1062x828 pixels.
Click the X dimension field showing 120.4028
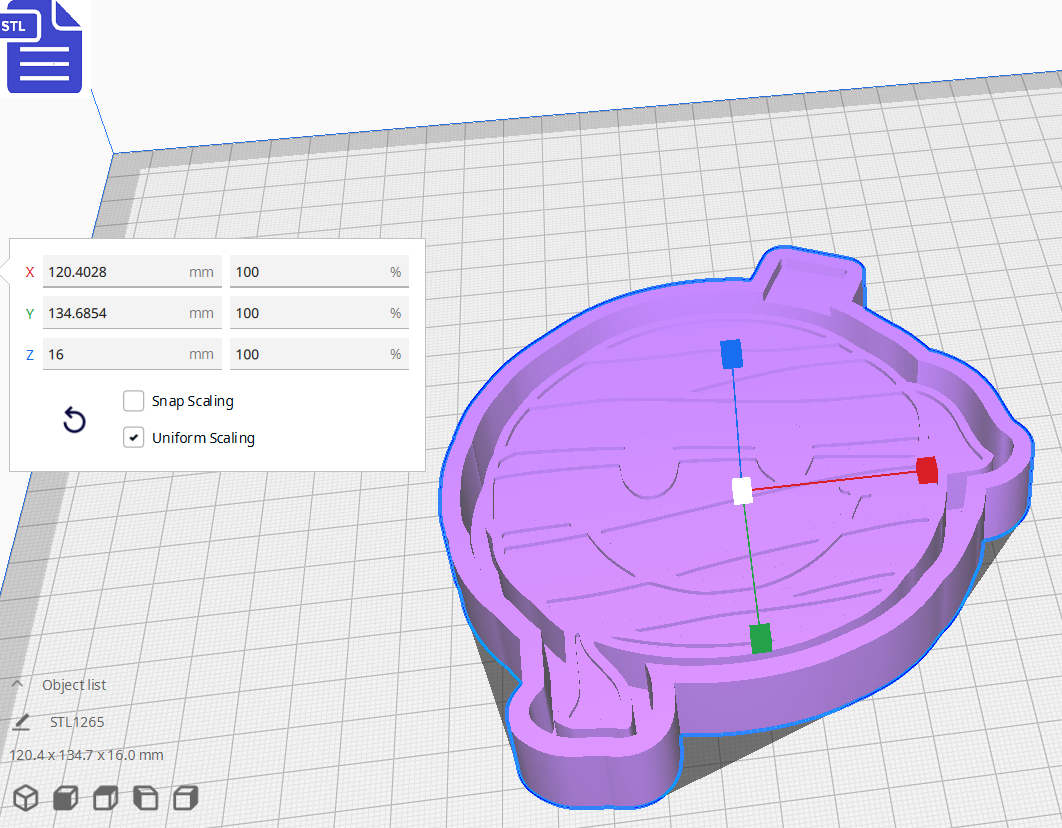130,271
